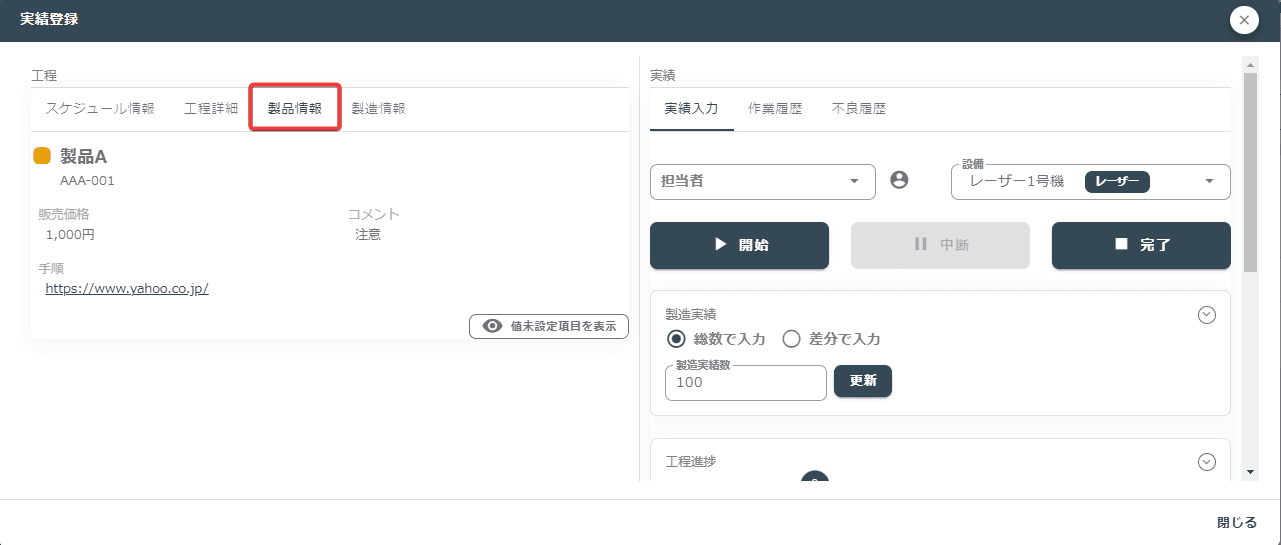Click the X close icon in header
Viewport: 1281px width, 545px height.
coord(1244,20)
